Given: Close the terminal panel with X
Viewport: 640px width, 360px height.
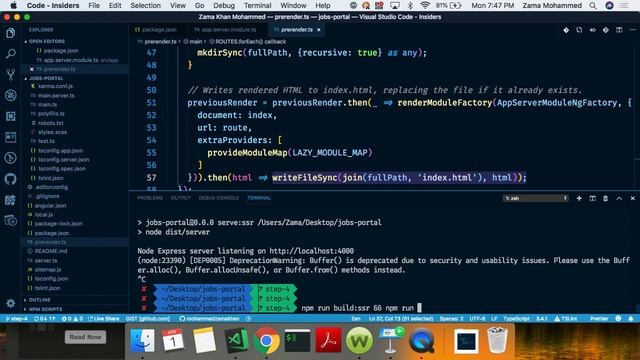Looking at the screenshot, I should click(632, 198).
